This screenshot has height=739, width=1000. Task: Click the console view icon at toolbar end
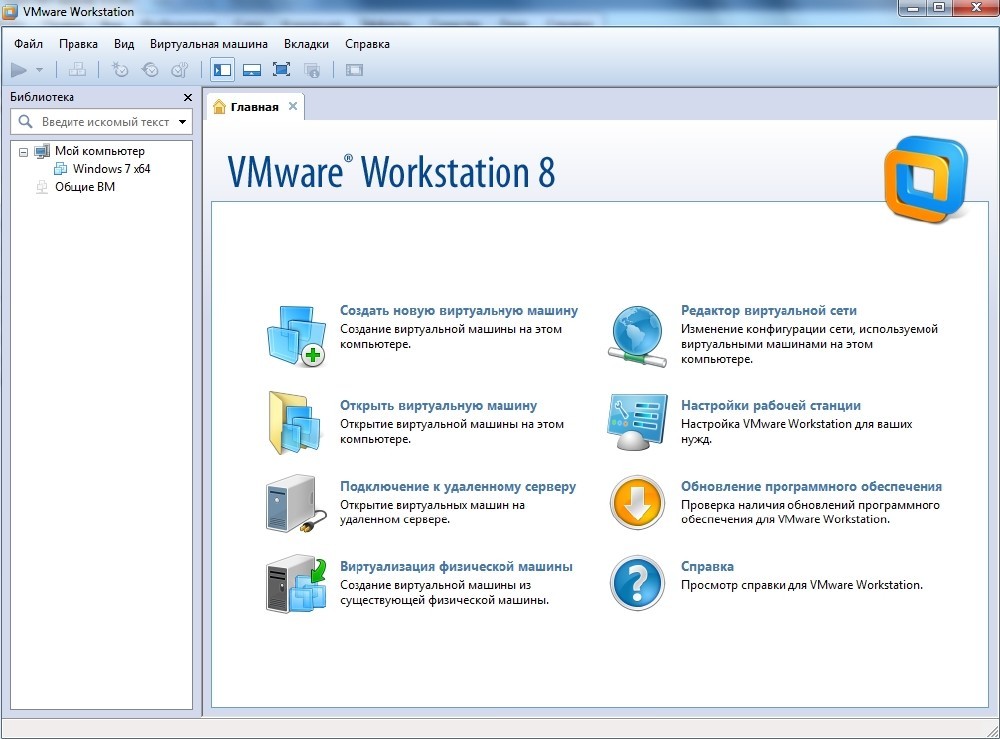pos(354,70)
